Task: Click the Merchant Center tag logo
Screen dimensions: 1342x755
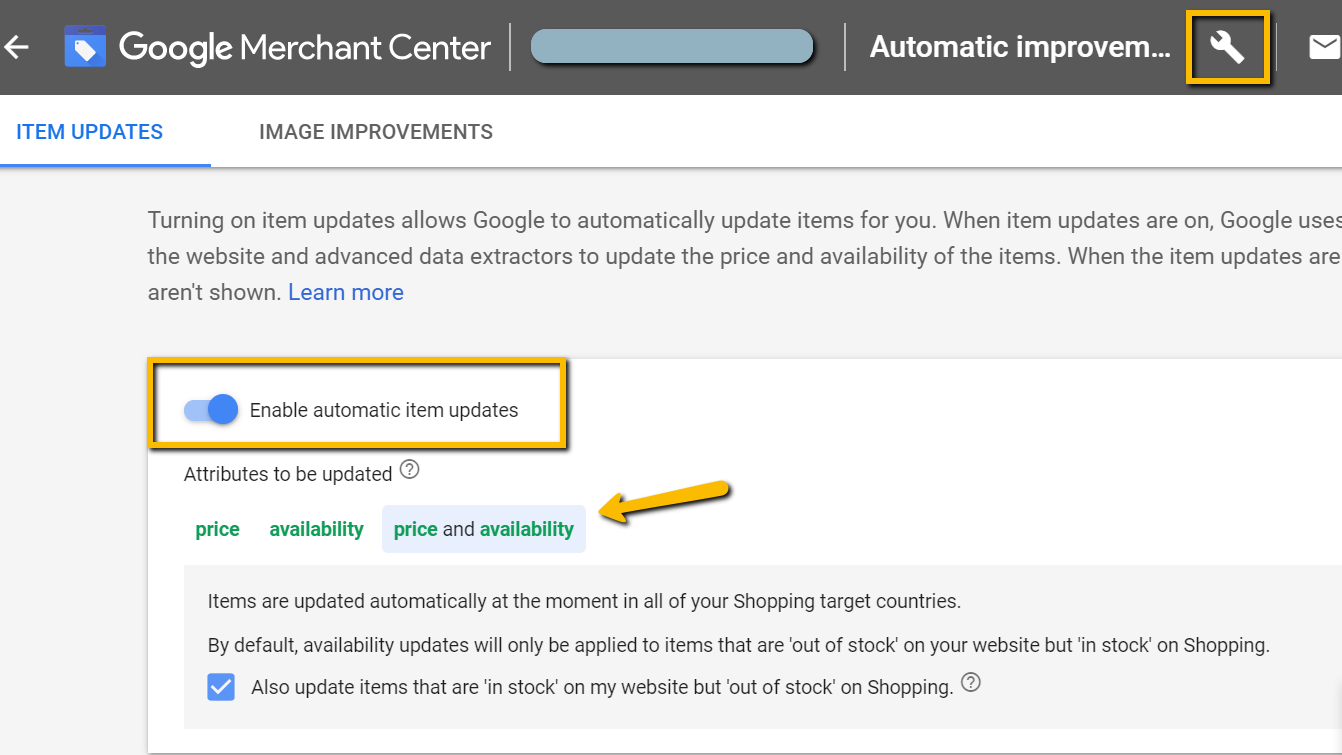Action: [85, 47]
